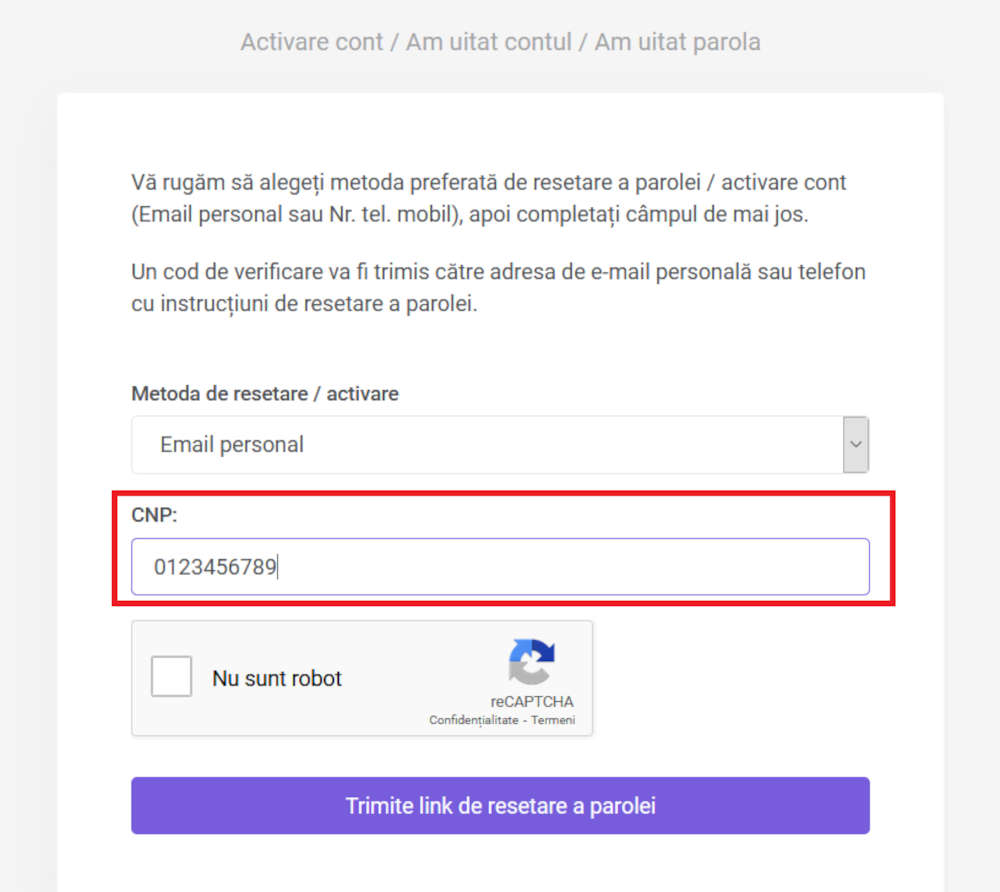Click the "Nu sunt robot" label text
The width and height of the screenshot is (1000, 892).
pos(277,678)
